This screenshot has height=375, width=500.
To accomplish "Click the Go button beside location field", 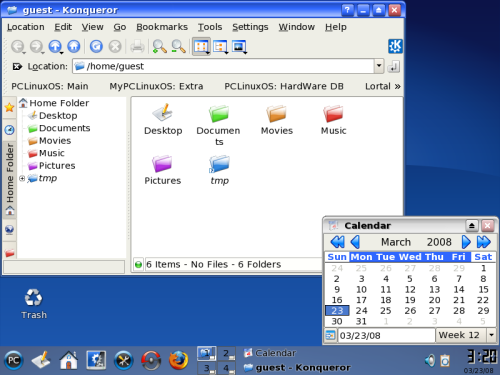I will pyautogui.click(x=394, y=66).
